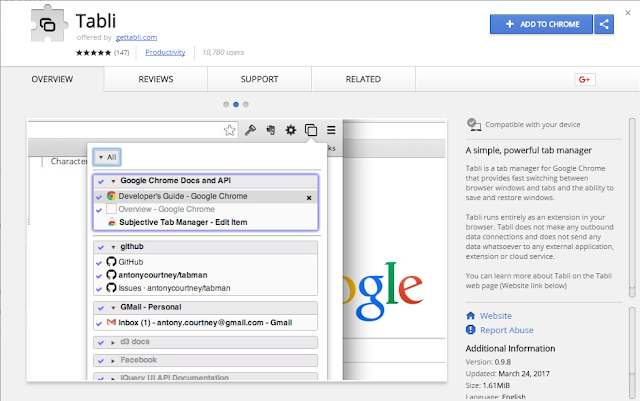
Task: Click the Tabli tab manager toolbar icon
Action: point(311,130)
